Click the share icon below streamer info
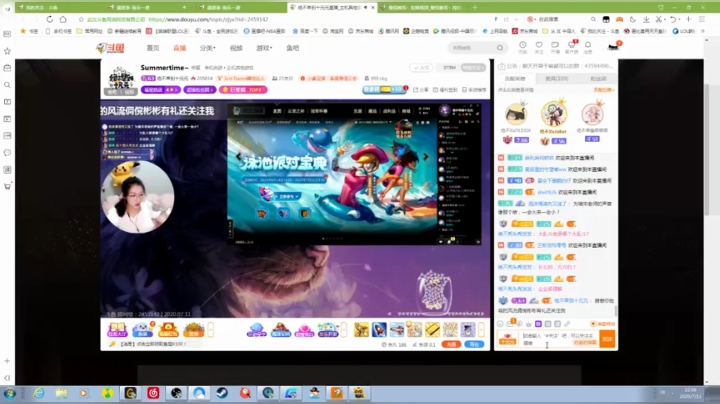This screenshot has height=404, width=720. (421, 90)
